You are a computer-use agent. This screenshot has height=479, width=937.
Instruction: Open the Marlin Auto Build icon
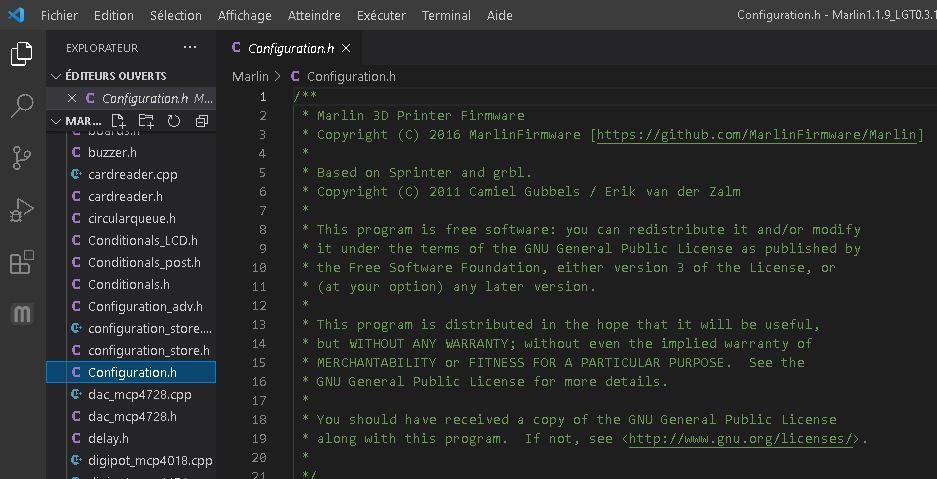click(22, 314)
